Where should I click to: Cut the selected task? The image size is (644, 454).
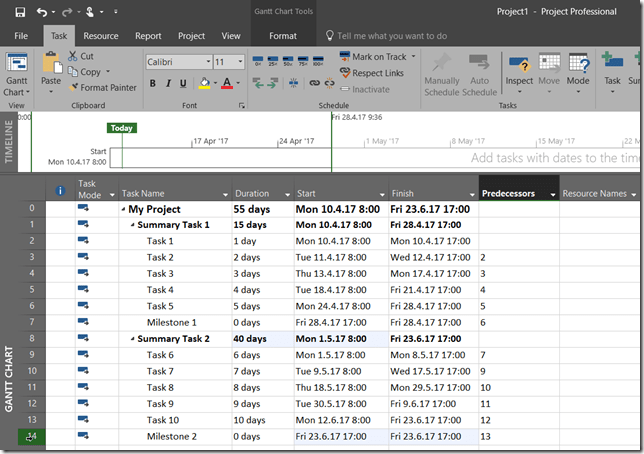(80, 57)
